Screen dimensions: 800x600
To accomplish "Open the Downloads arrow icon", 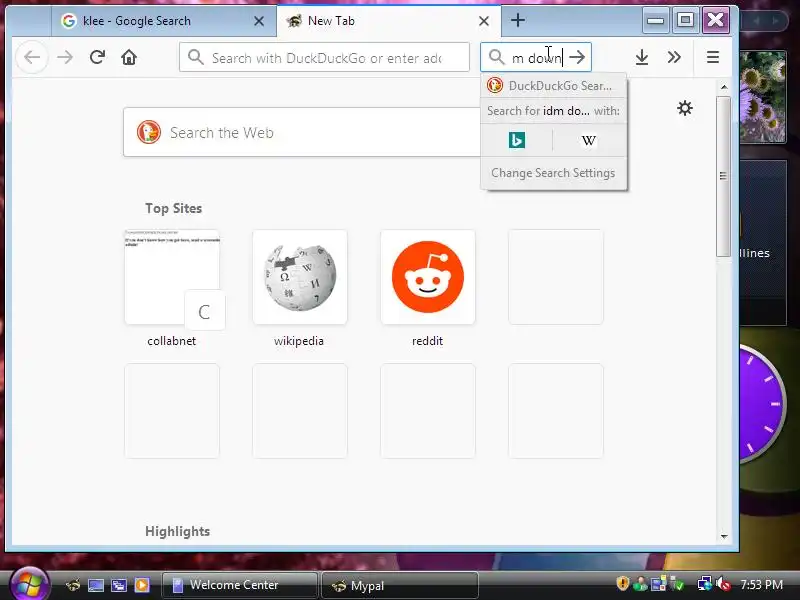I will pyautogui.click(x=642, y=57).
